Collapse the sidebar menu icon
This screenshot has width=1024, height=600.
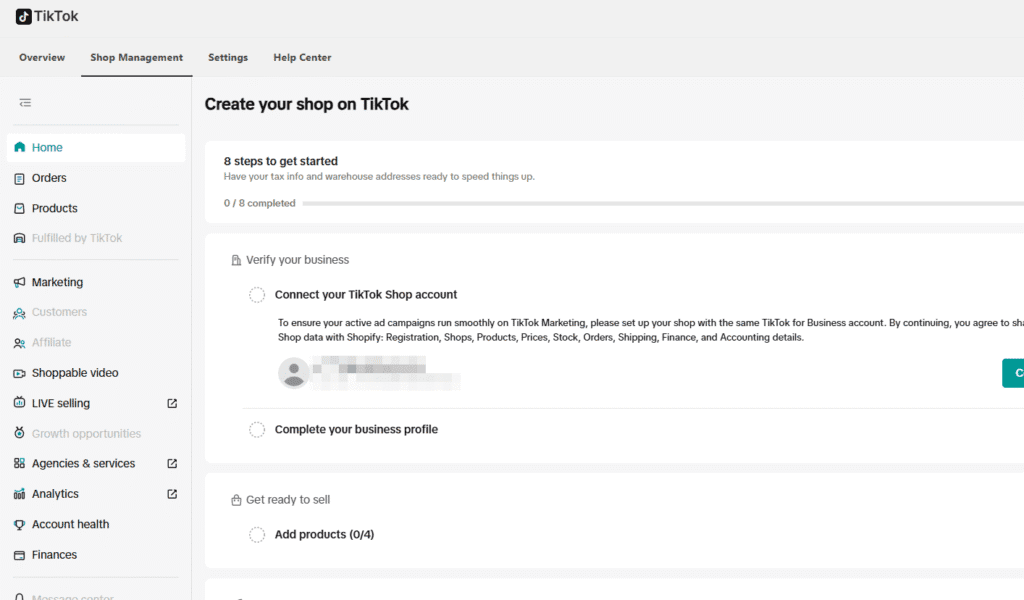click(x=25, y=103)
